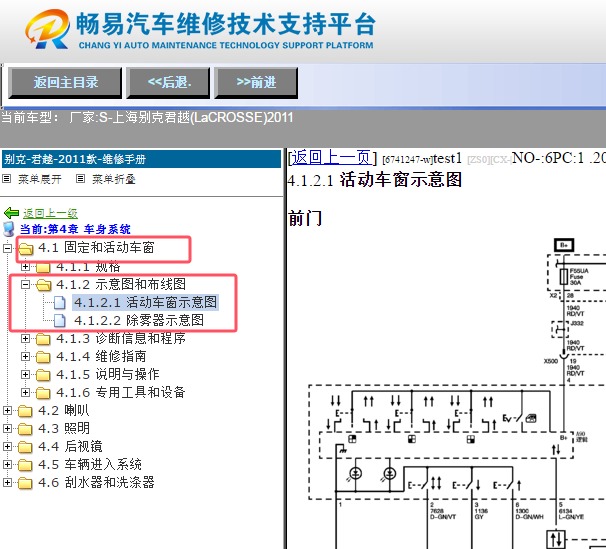Expand the 4.1.1 规格 node
Screen dimensions: 606x549
click(x=26, y=267)
